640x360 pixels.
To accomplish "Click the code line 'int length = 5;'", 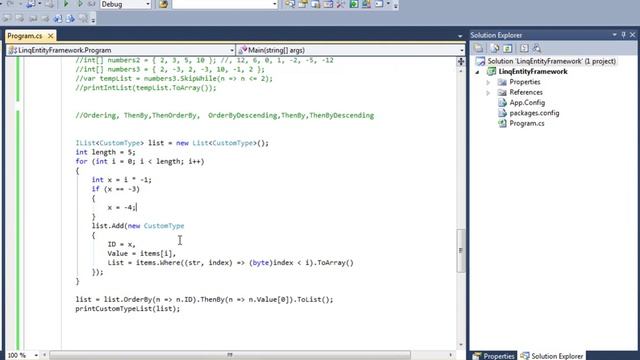I will (105, 152).
